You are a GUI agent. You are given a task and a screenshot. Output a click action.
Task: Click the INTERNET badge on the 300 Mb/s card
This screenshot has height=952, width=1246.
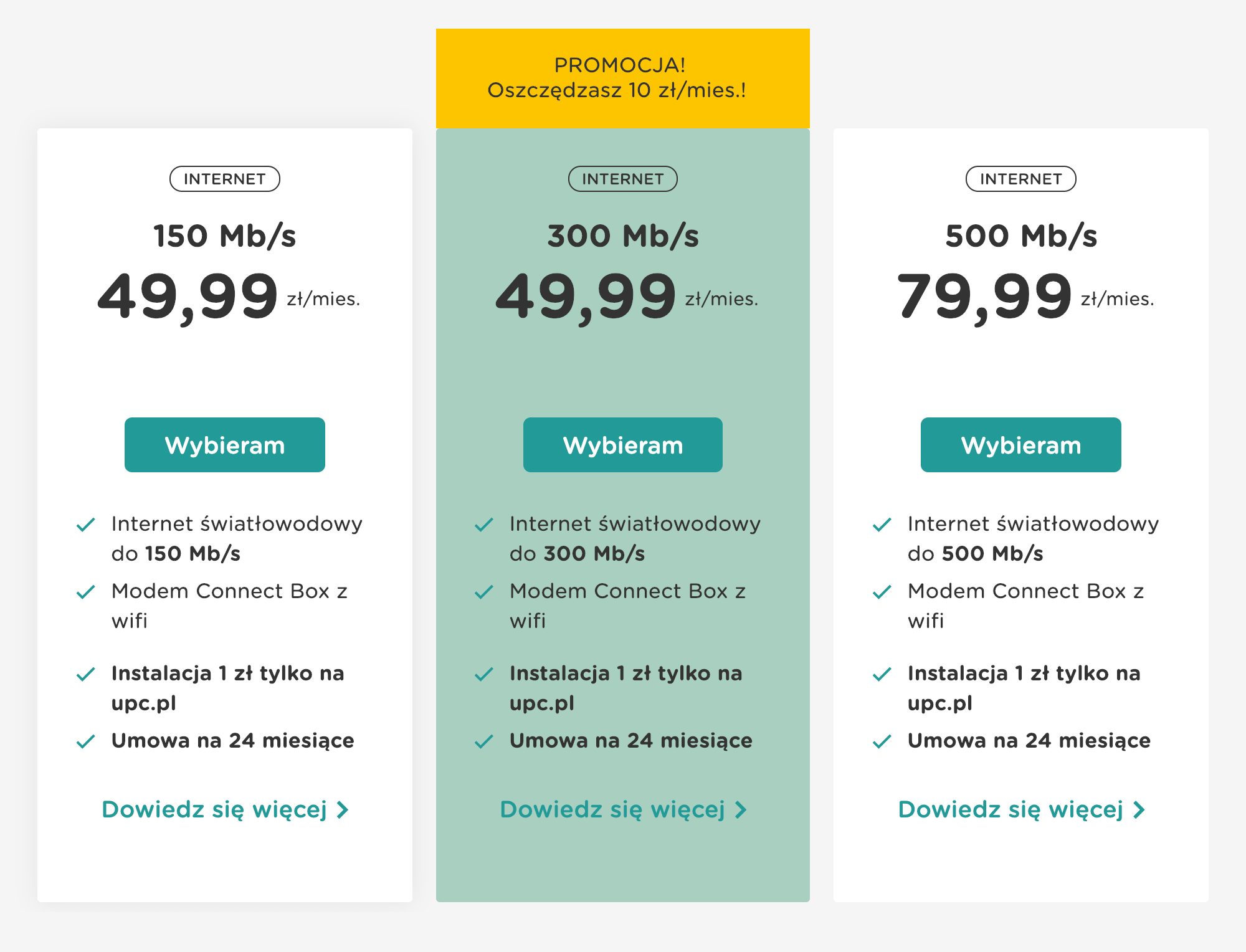click(x=623, y=179)
